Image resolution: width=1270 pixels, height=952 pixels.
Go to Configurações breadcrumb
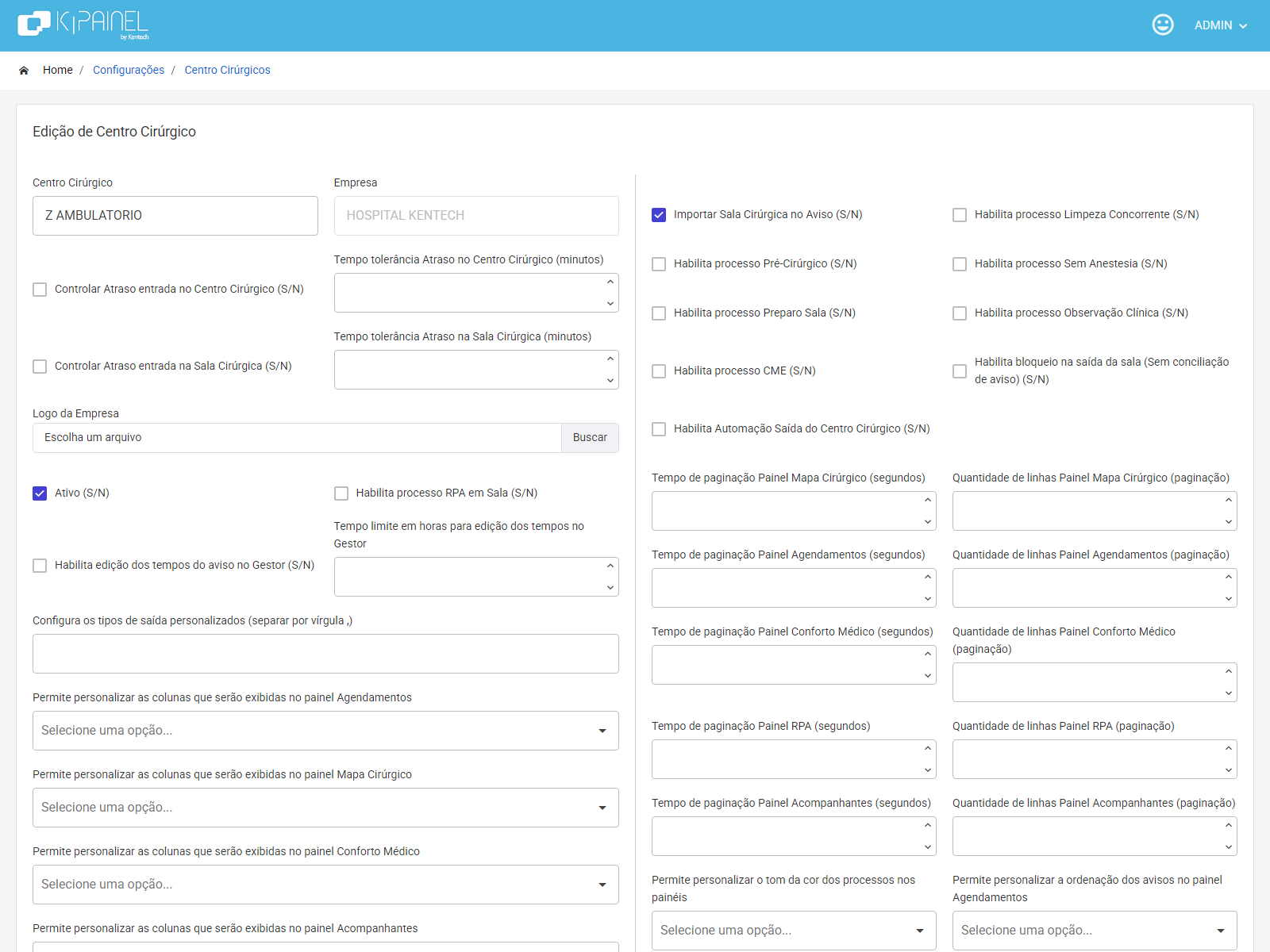tap(129, 70)
